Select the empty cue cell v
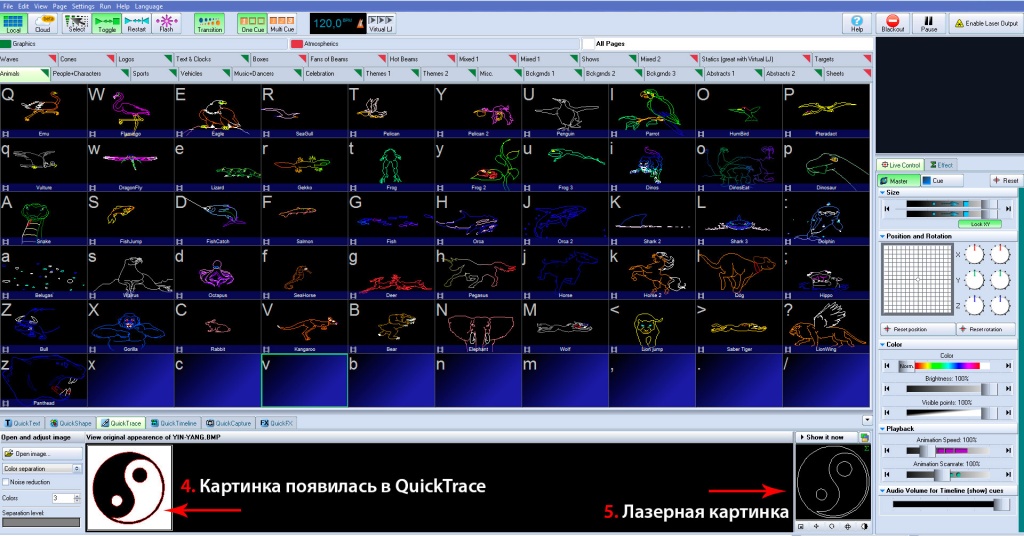Image resolution: width=1024 pixels, height=536 pixels. (304, 381)
